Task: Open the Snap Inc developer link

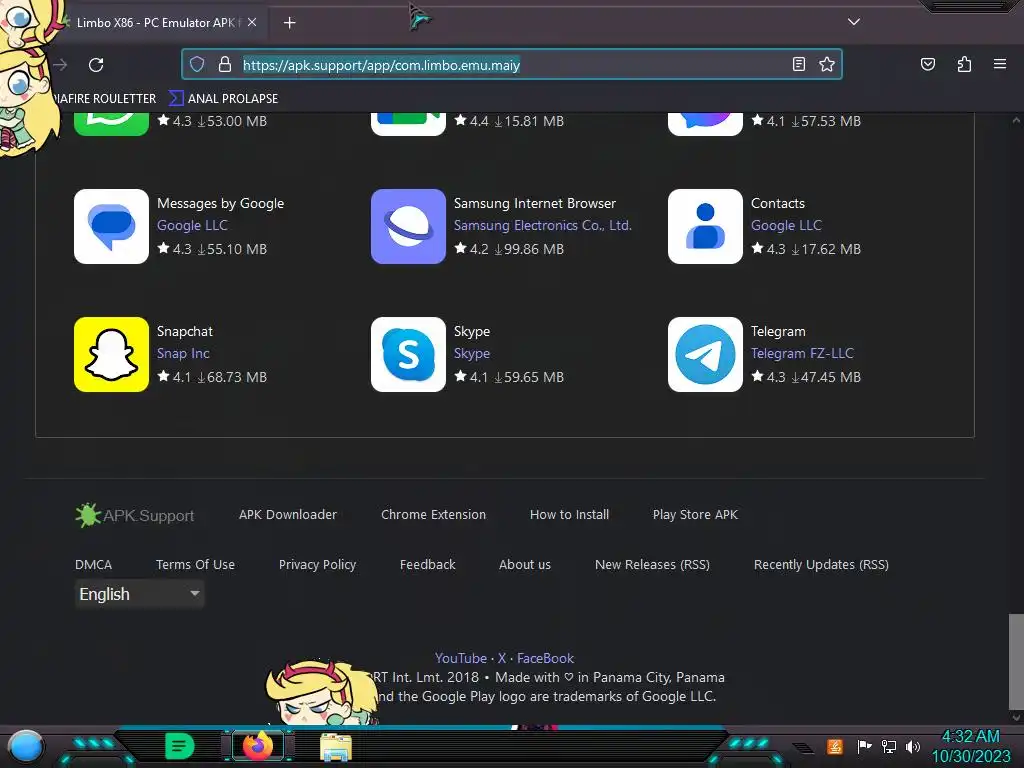Action: (x=183, y=353)
